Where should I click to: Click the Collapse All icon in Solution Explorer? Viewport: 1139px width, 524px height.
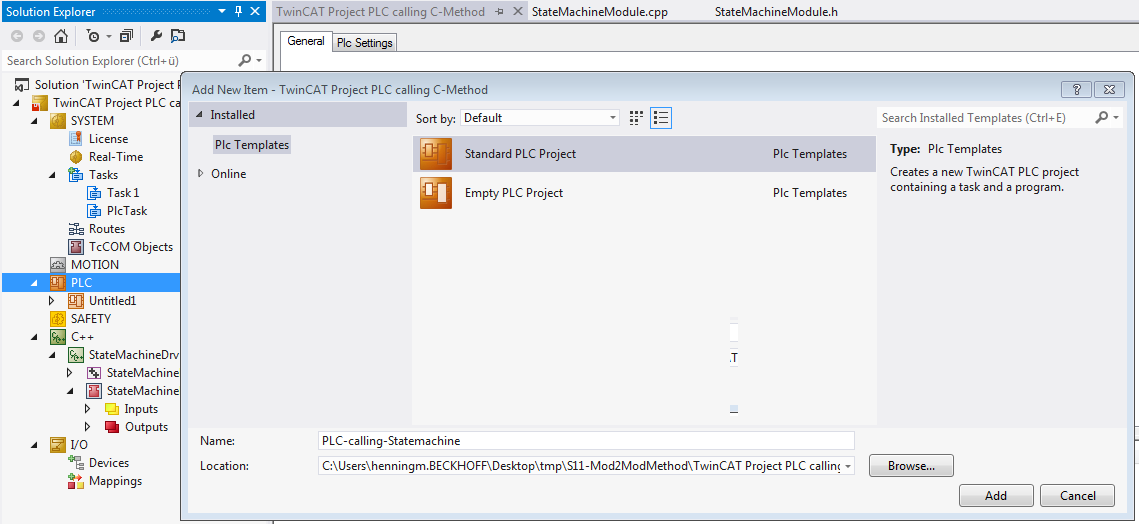coord(127,36)
